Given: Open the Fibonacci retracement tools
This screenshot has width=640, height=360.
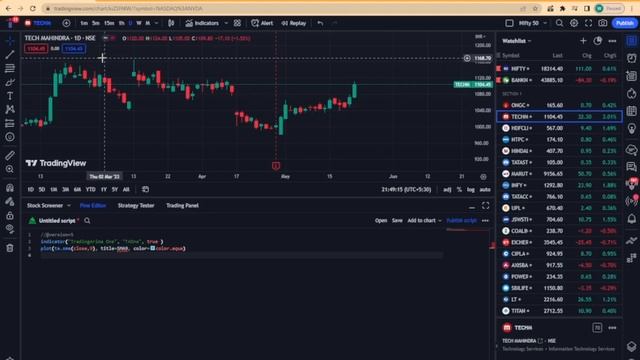Looking at the screenshot, I should 10,68.
